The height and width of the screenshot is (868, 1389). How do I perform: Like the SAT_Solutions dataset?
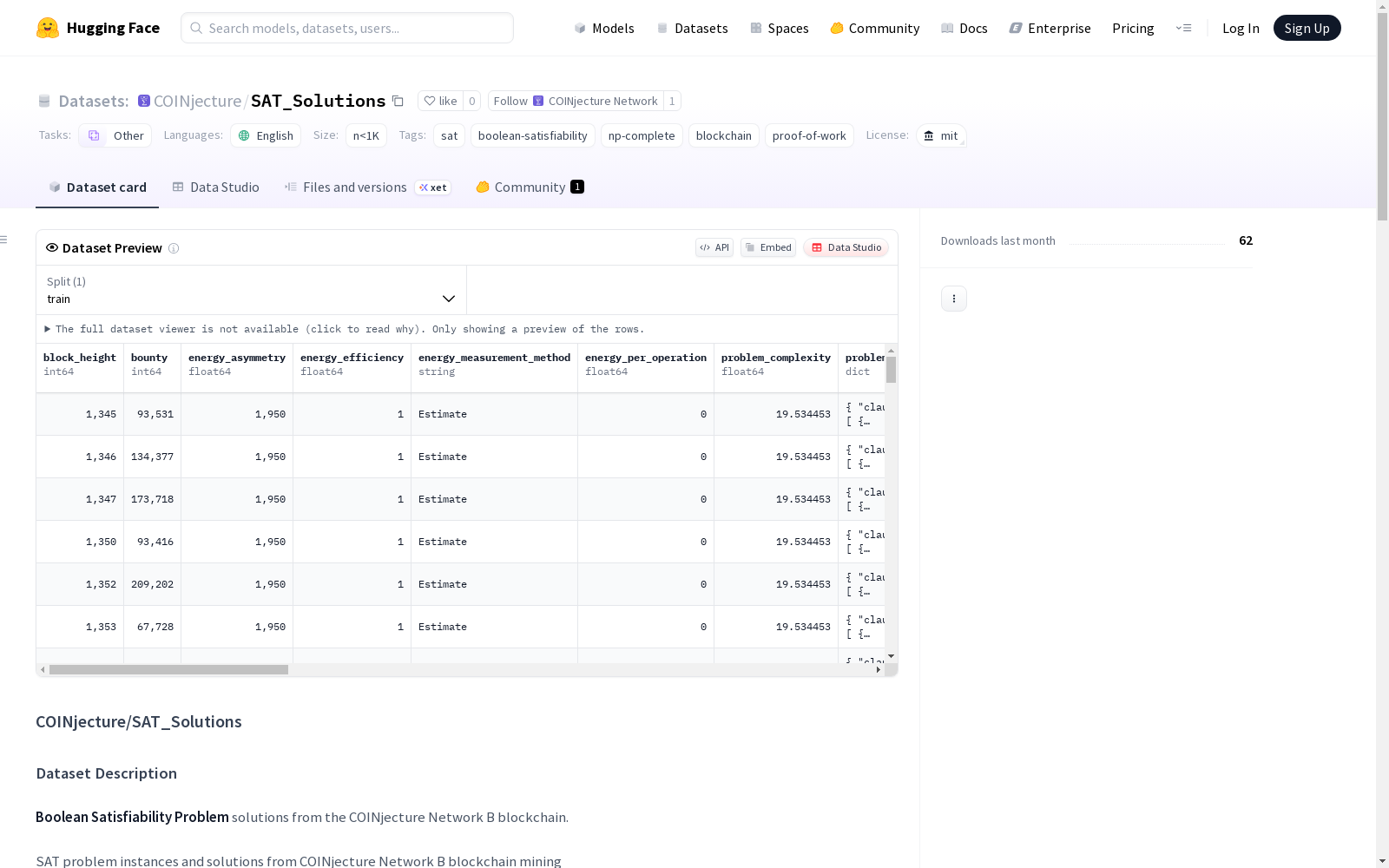click(441, 101)
